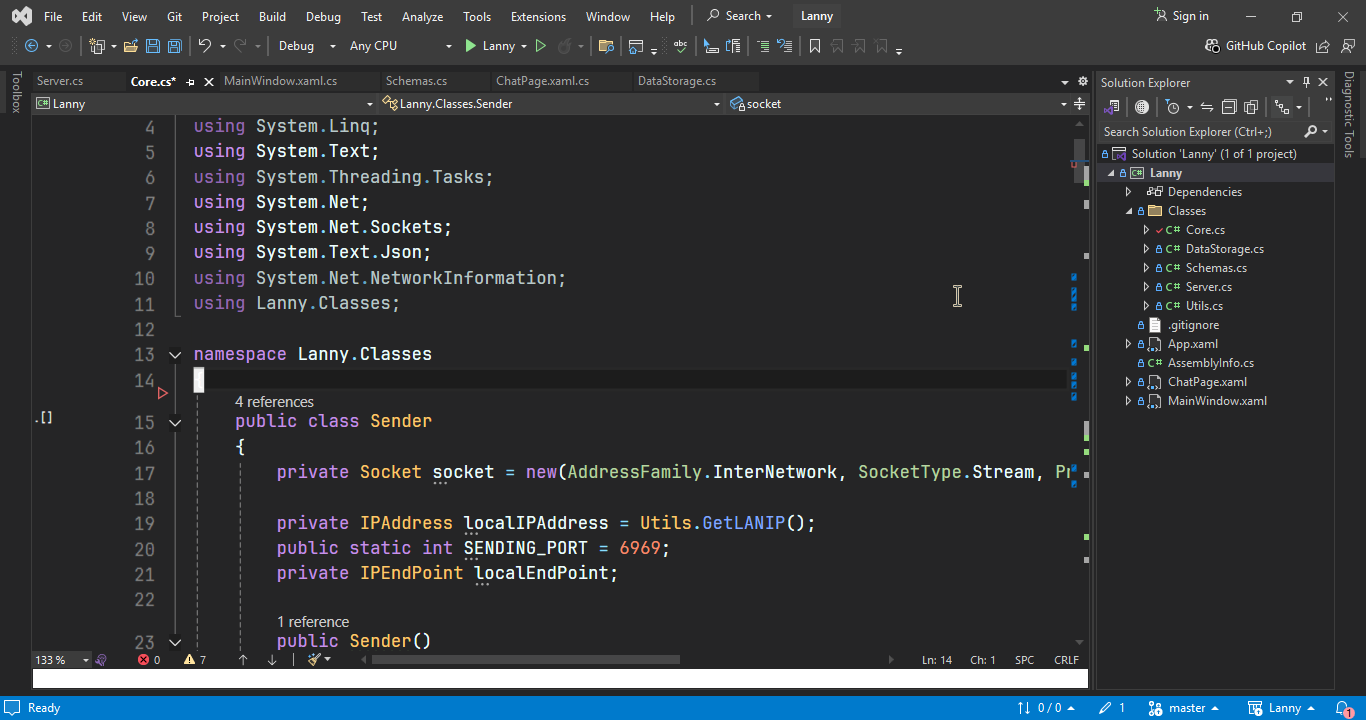Select Utils.cs in Solution Explorer
1366x720 pixels.
(x=1204, y=306)
